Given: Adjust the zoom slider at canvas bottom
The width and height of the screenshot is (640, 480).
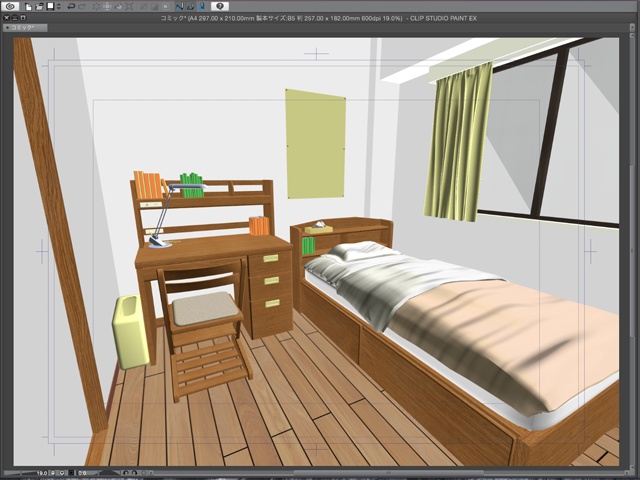Looking at the screenshot, I should tap(20, 473).
